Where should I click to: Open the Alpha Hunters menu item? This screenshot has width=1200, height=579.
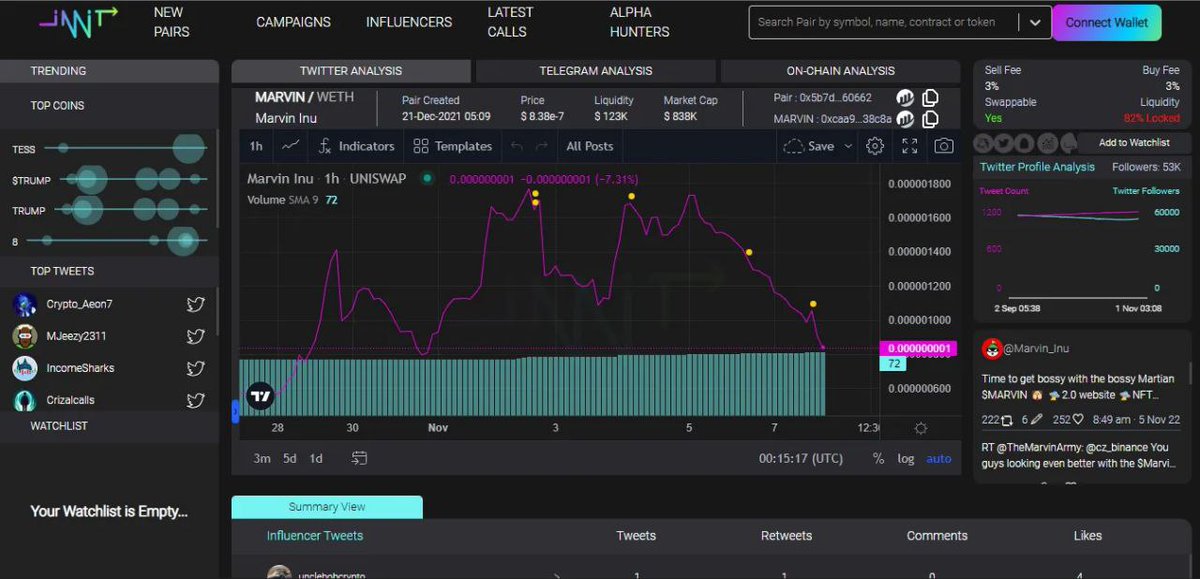point(640,22)
